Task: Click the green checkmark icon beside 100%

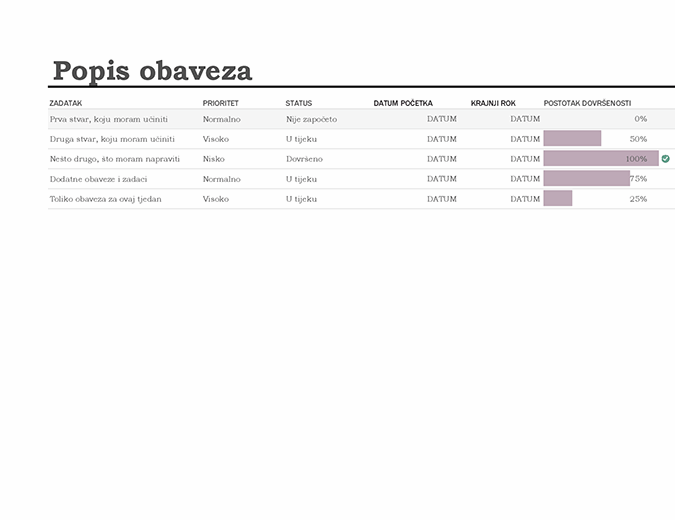Action: pyautogui.click(x=665, y=158)
